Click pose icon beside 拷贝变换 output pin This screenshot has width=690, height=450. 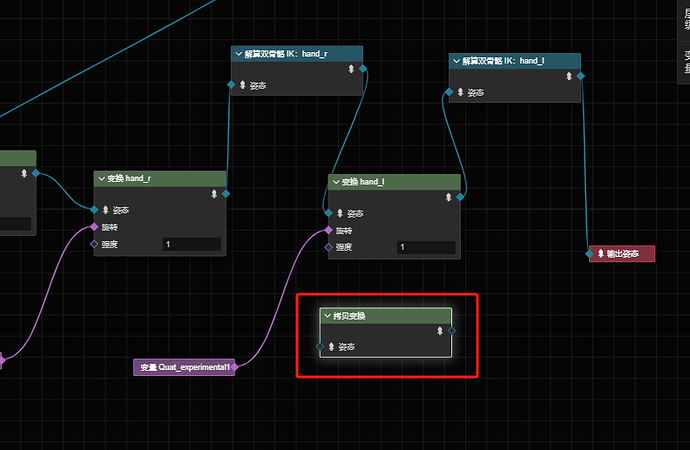[440, 331]
